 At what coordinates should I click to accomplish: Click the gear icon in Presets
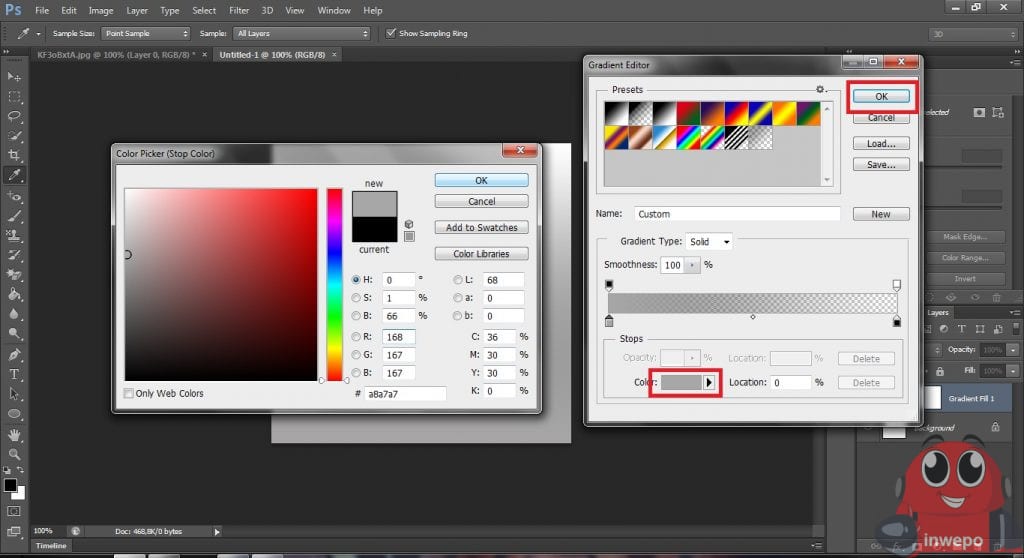(820, 89)
